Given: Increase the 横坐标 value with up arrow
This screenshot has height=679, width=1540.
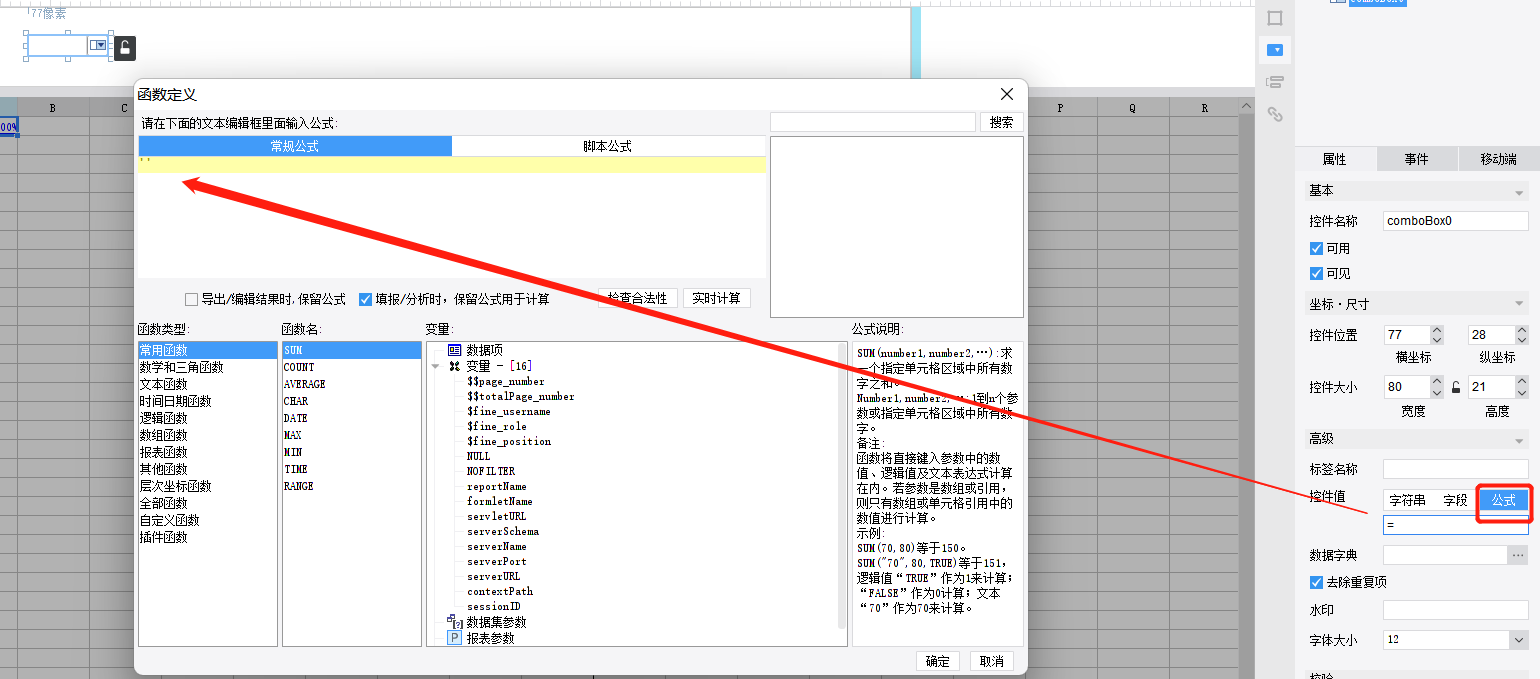Looking at the screenshot, I should tap(1437, 330).
